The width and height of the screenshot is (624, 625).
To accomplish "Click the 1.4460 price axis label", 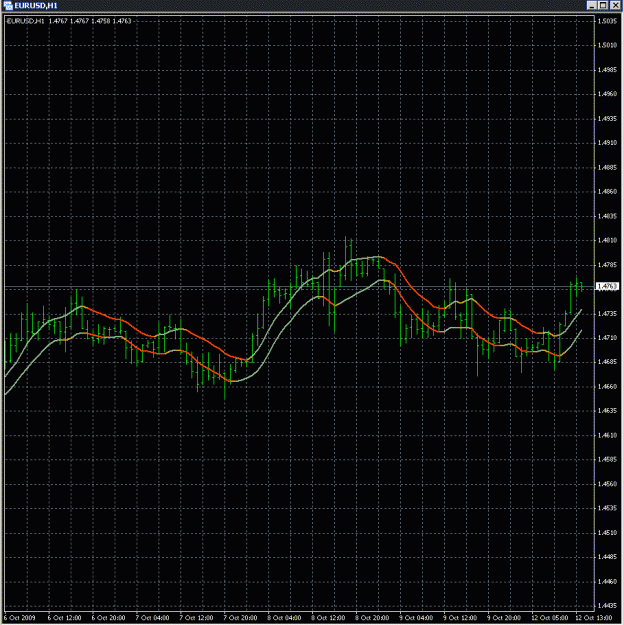I will tap(607, 582).
